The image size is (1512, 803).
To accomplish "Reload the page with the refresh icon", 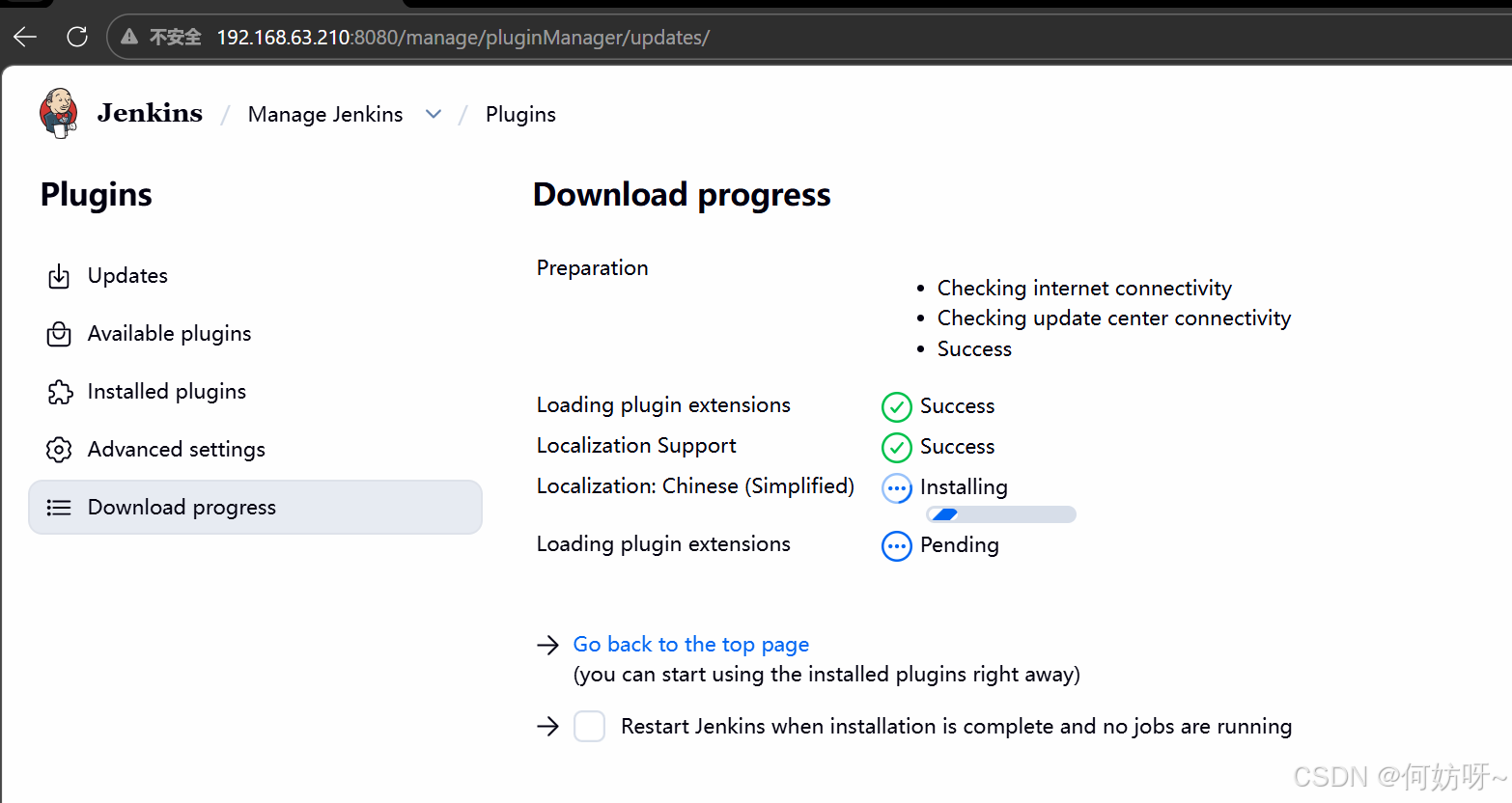I will tap(77, 37).
